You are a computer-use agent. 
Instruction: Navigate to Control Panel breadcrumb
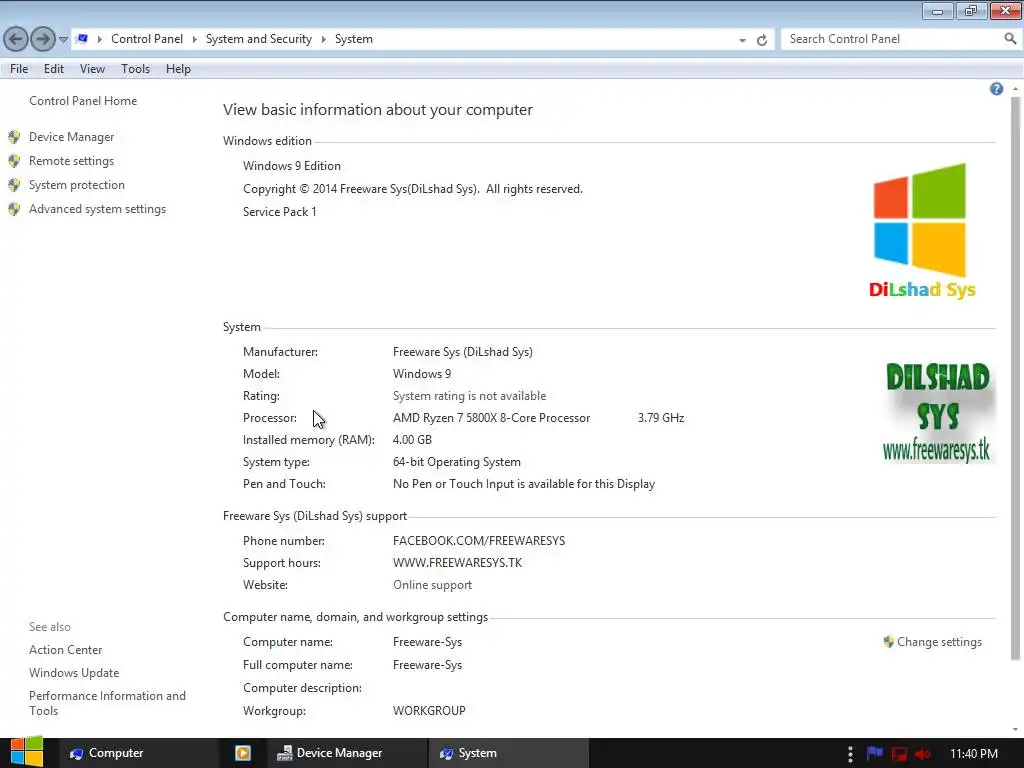point(147,39)
